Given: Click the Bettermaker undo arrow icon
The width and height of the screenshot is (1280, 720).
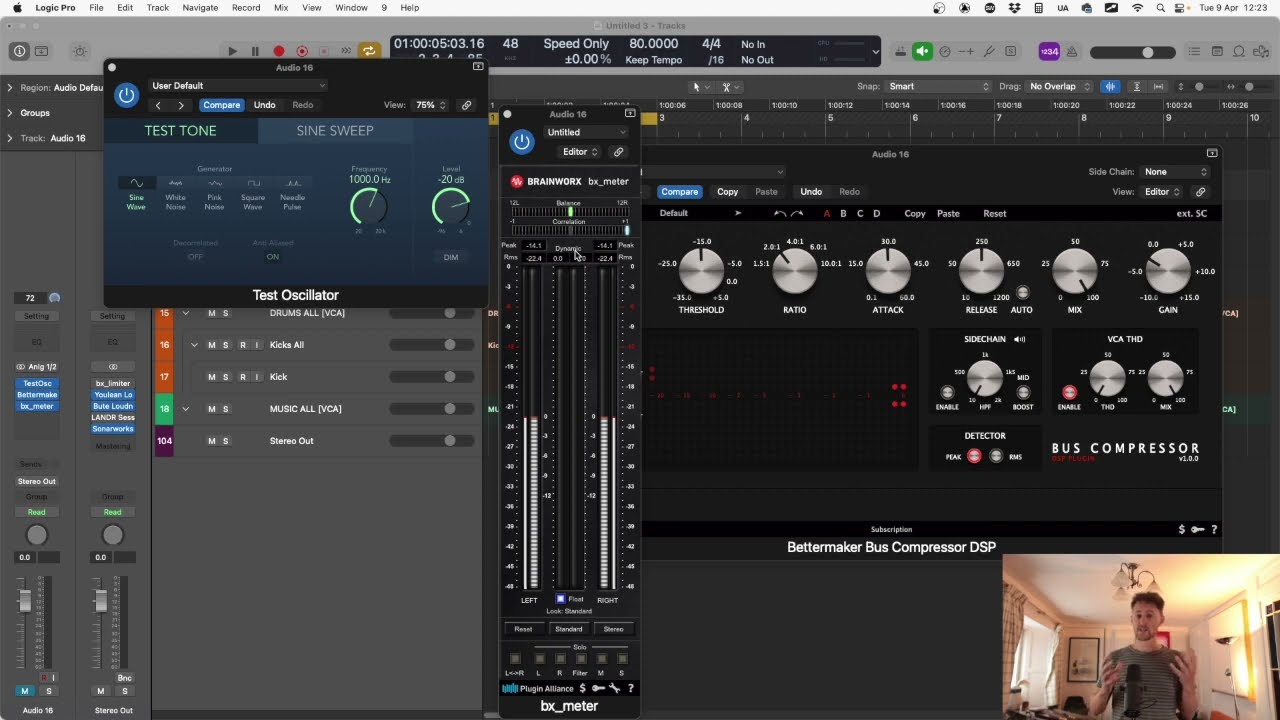Looking at the screenshot, I should click(x=780, y=213).
